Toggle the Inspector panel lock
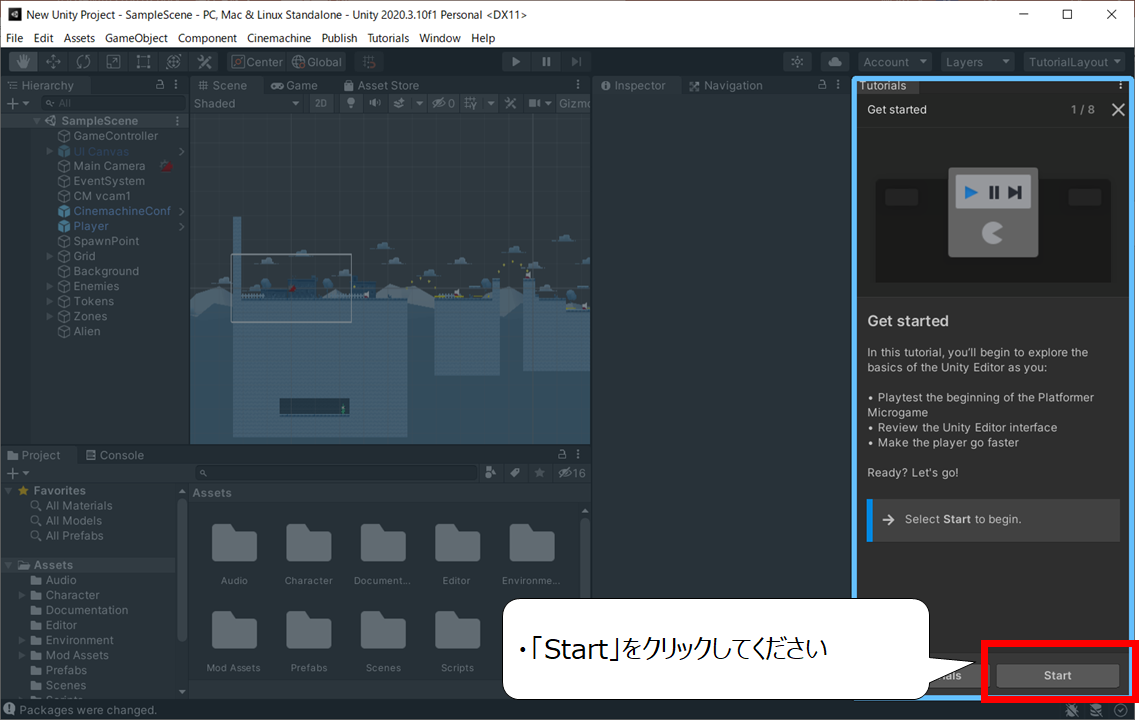Image resolution: width=1139 pixels, height=720 pixels. pos(822,85)
